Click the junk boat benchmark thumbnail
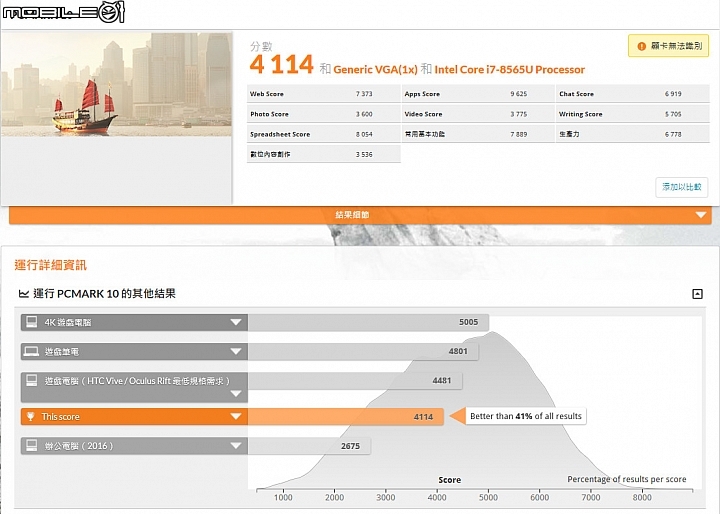This screenshot has height=514, width=720. (x=117, y=85)
